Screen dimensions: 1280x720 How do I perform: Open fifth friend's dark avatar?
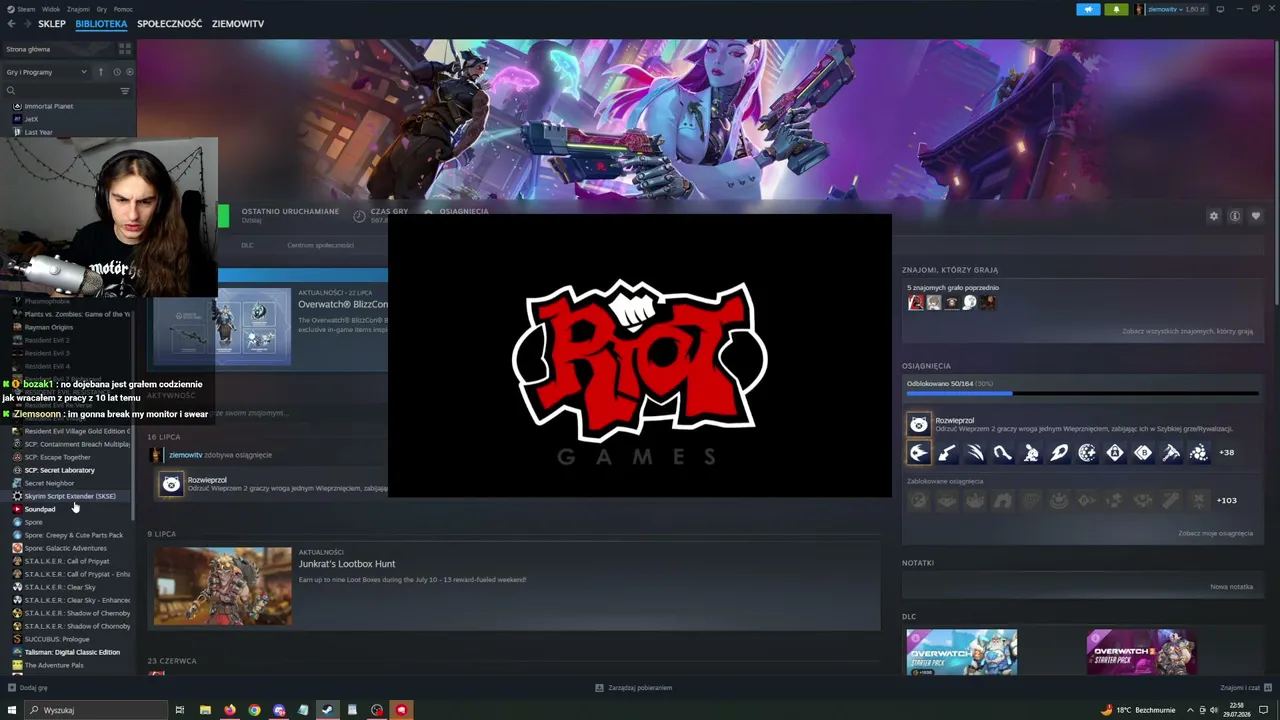click(x=987, y=302)
